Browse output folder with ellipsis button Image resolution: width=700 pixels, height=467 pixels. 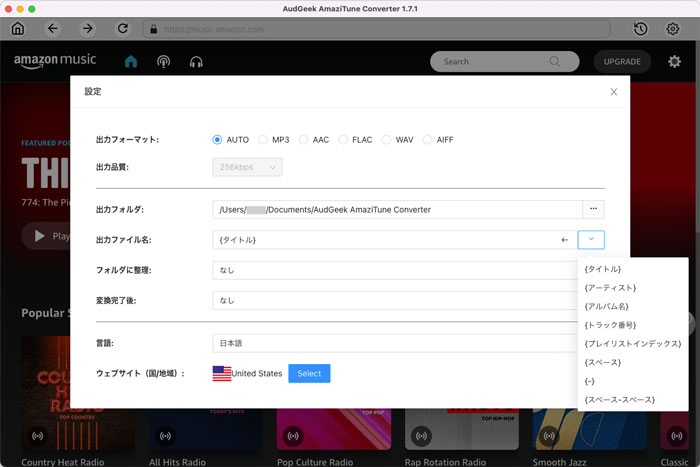(x=593, y=209)
